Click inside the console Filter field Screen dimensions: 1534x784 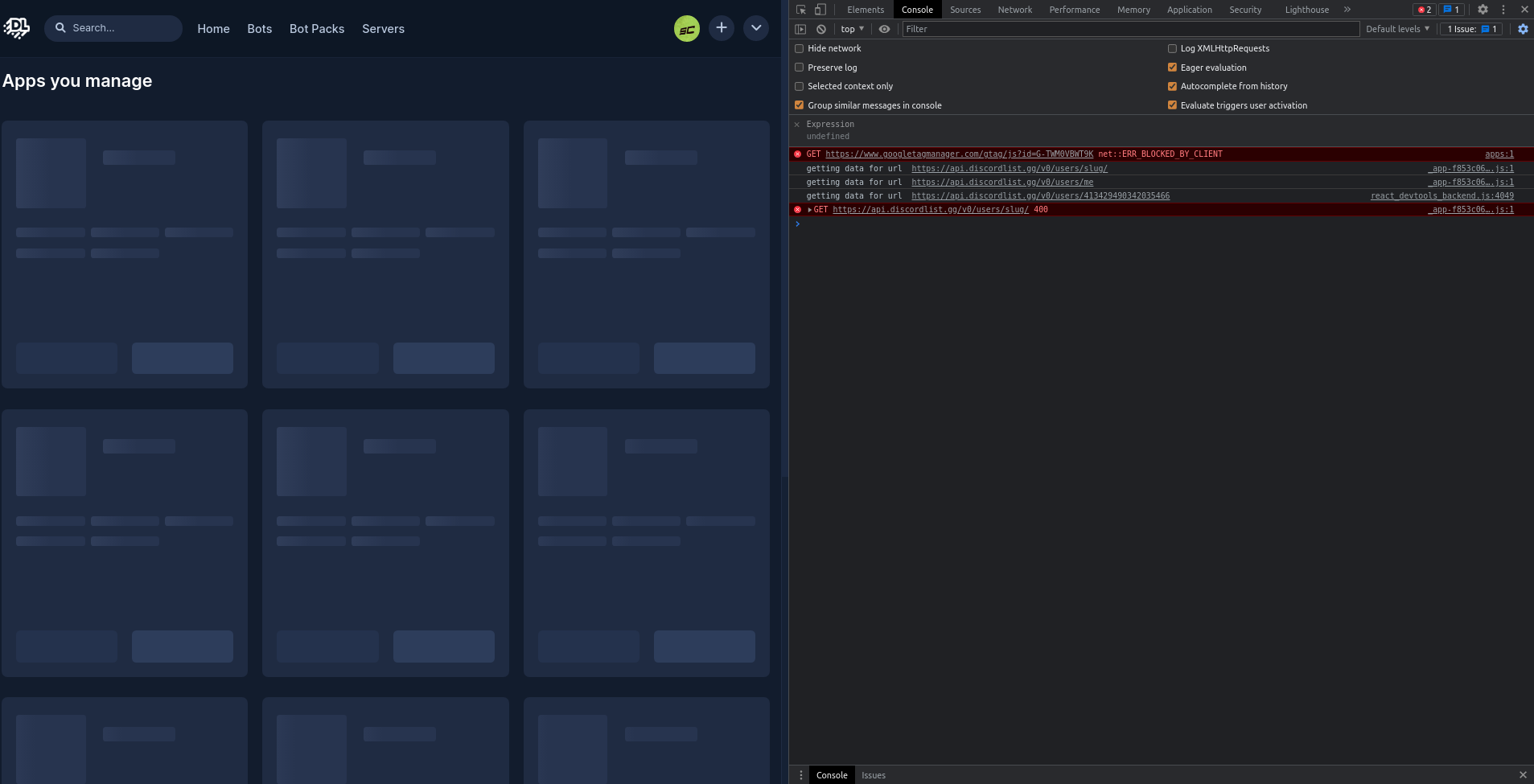click(x=1046, y=28)
